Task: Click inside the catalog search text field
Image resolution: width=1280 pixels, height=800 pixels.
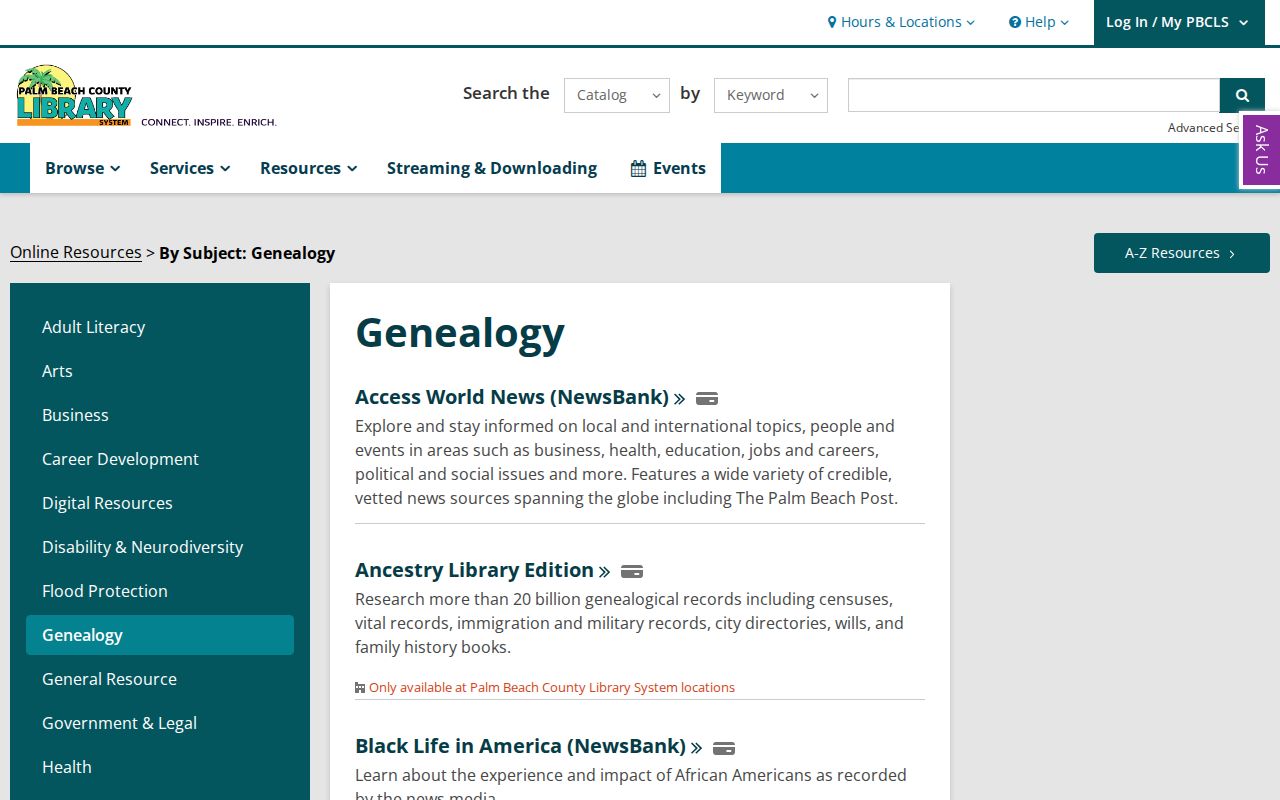Action: 1034,95
